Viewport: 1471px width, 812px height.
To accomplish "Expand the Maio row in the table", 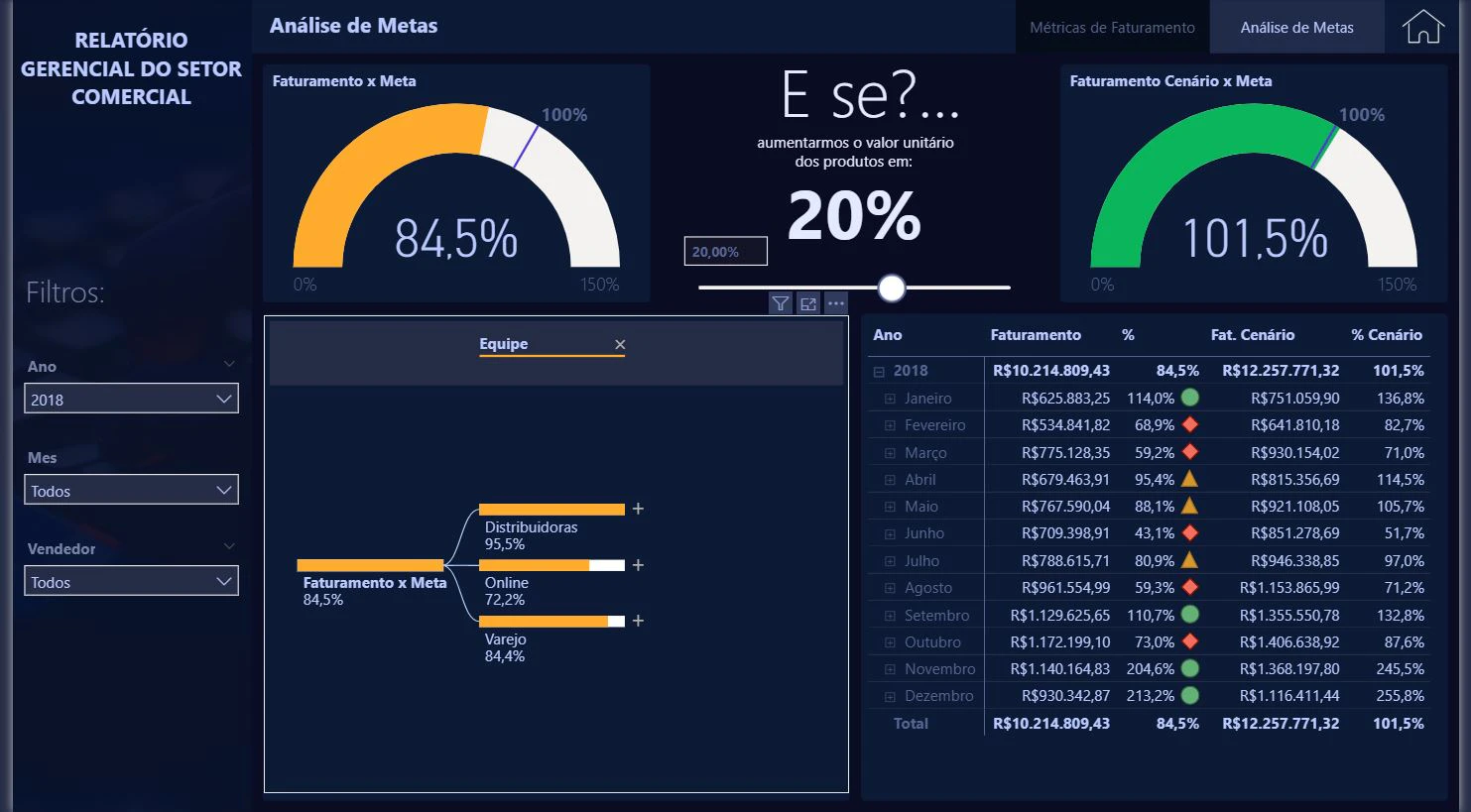I will pos(890,507).
